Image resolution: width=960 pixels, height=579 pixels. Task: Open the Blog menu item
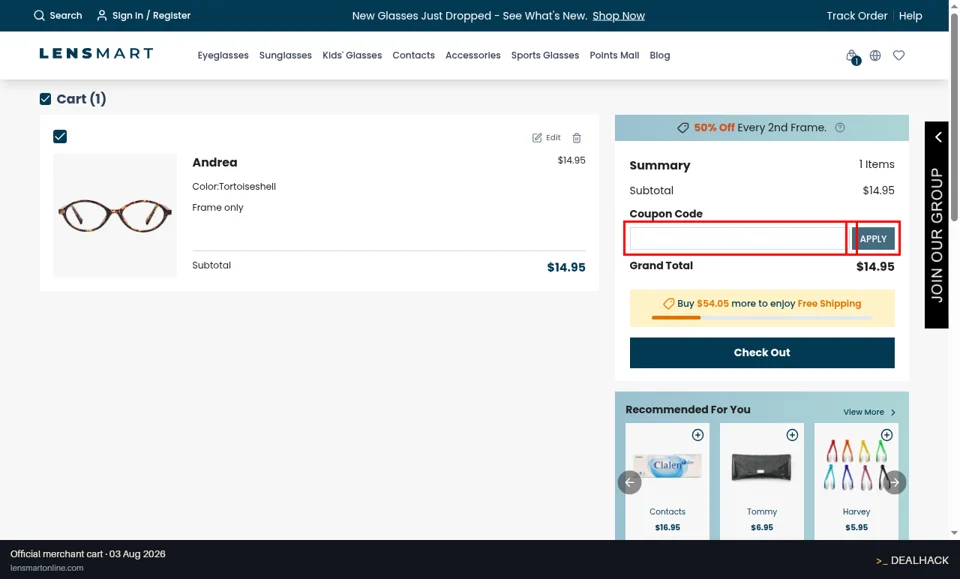coord(659,55)
